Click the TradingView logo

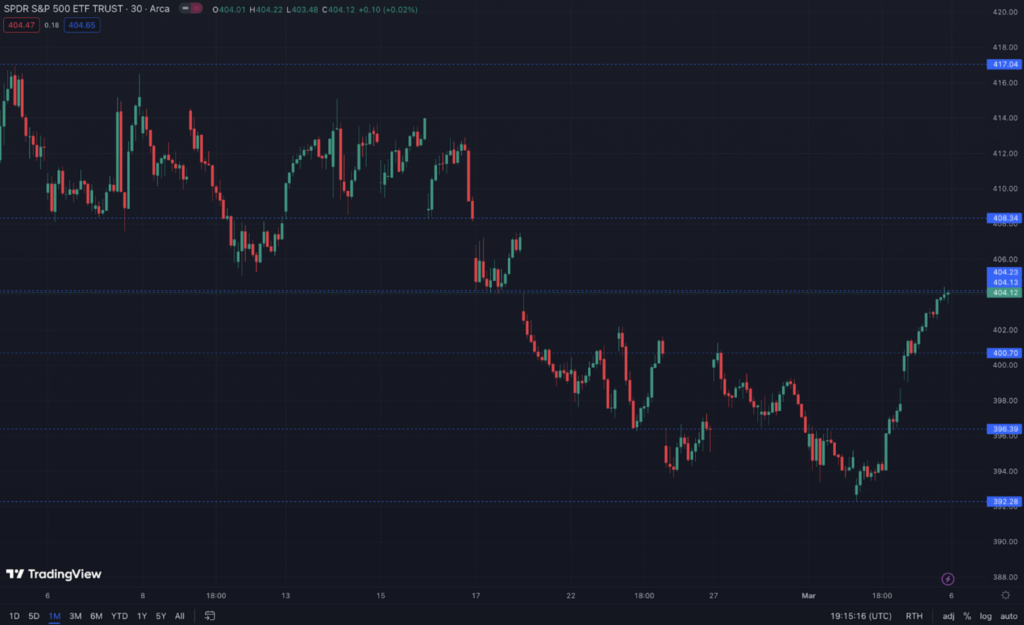(x=54, y=574)
